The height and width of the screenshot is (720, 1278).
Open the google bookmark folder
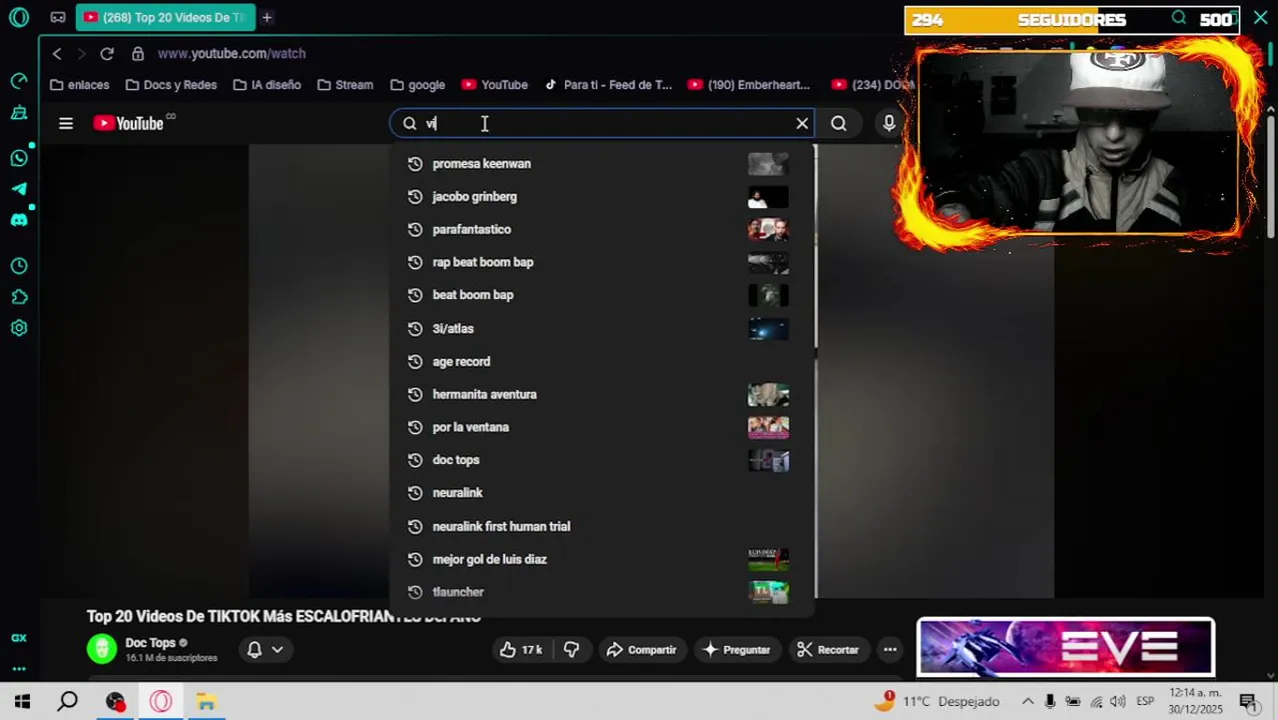(417, 85)
